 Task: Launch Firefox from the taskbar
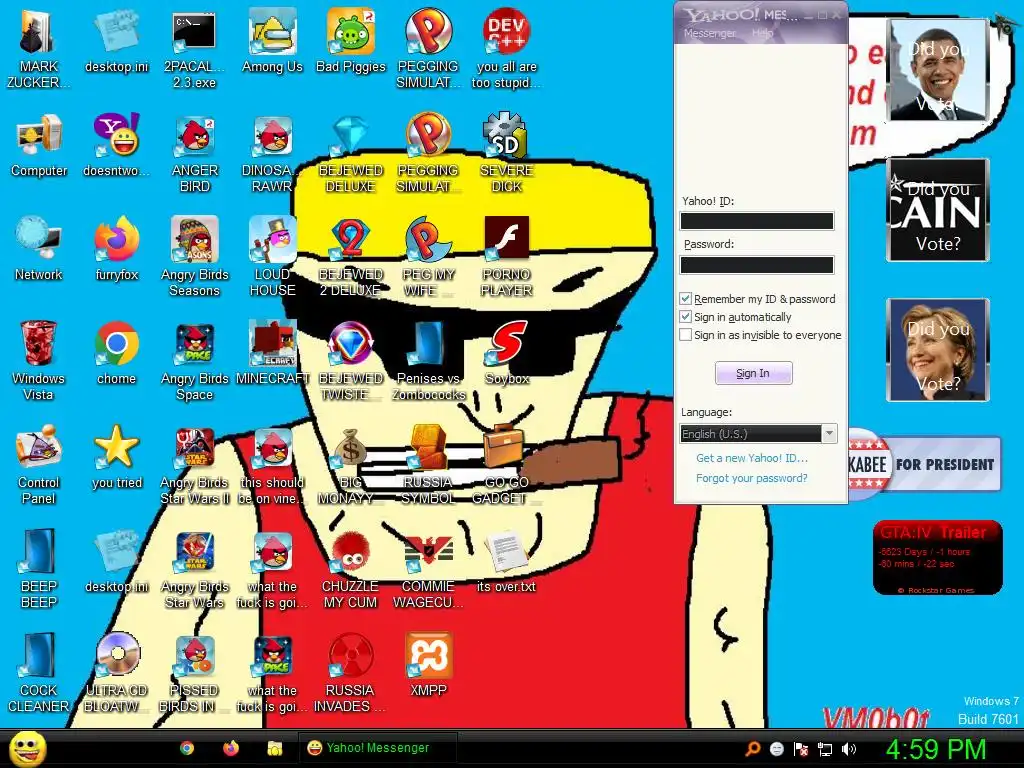coord(231,748)
